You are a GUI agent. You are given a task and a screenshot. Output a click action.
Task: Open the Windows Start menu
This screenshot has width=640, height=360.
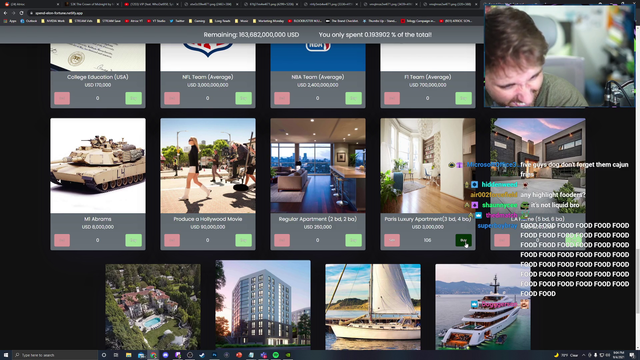[6, 355]
